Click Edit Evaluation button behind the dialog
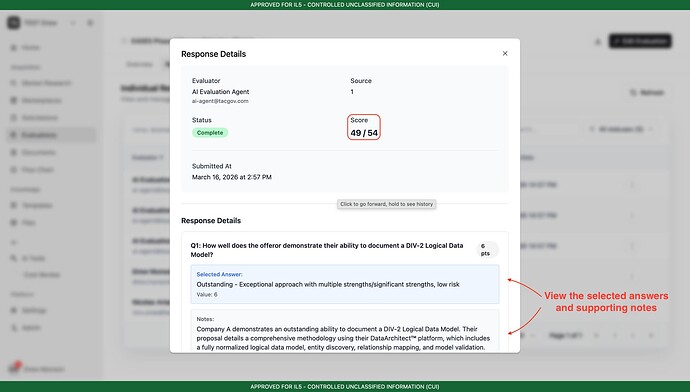The image size is (690, 392). coord(640,41)
